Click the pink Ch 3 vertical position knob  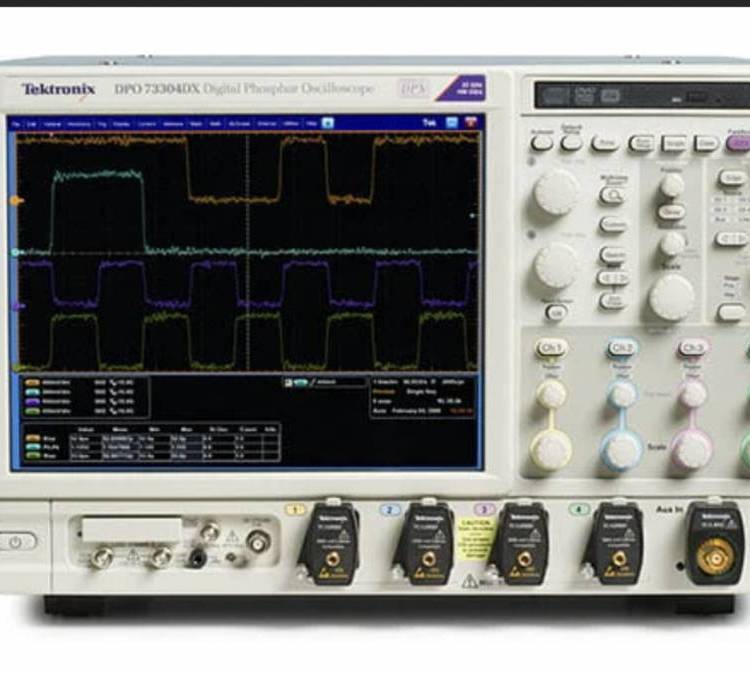(692, 394)
